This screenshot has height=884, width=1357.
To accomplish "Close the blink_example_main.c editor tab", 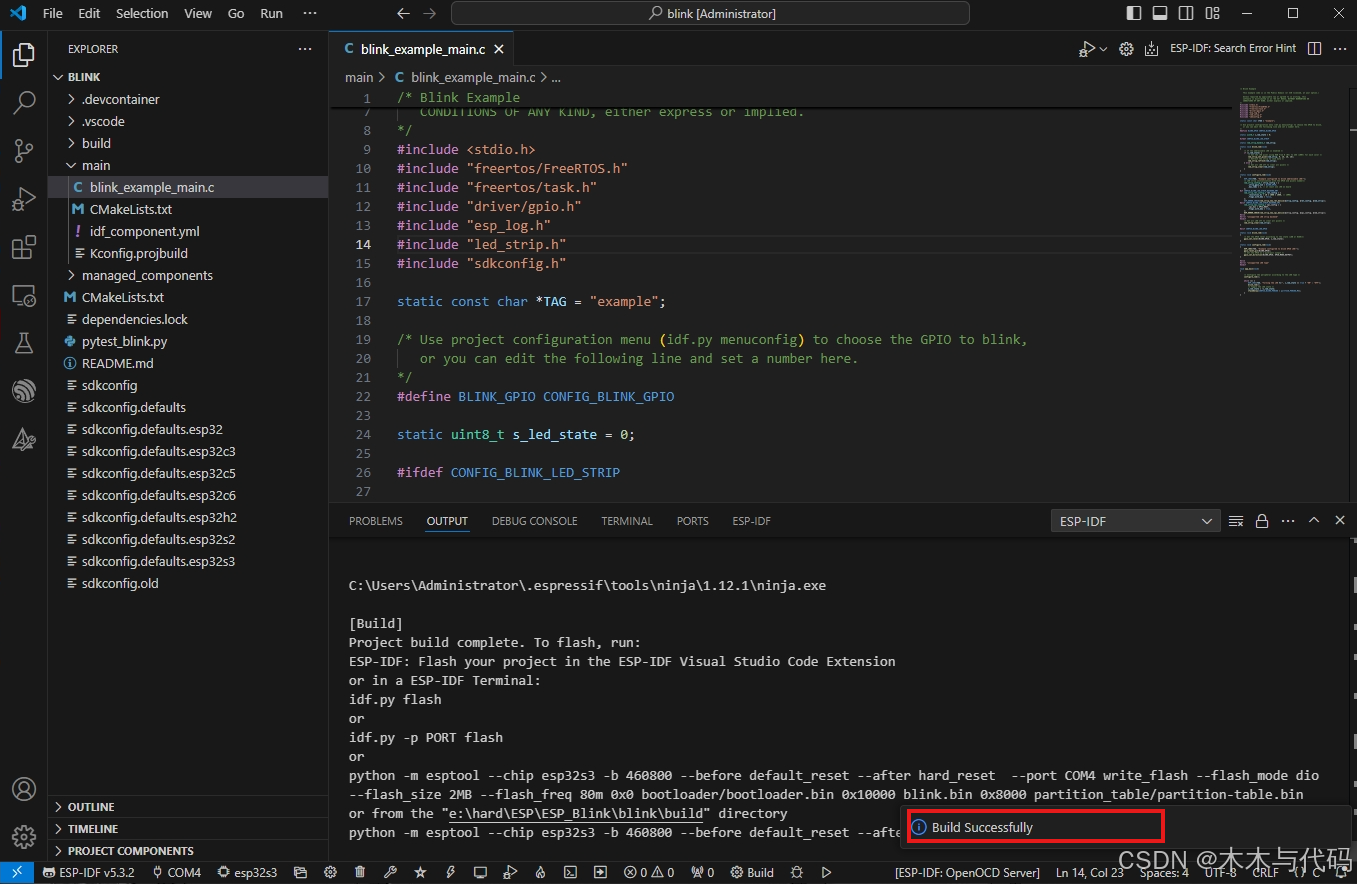I will pos(499,48).
